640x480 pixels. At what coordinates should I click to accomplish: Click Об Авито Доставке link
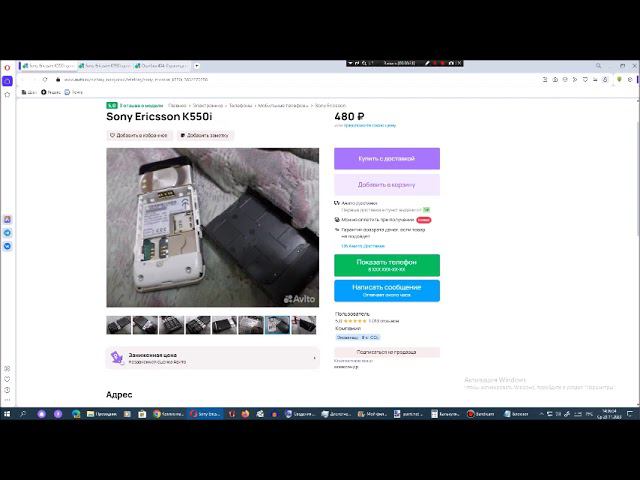[x=363, y=246]
